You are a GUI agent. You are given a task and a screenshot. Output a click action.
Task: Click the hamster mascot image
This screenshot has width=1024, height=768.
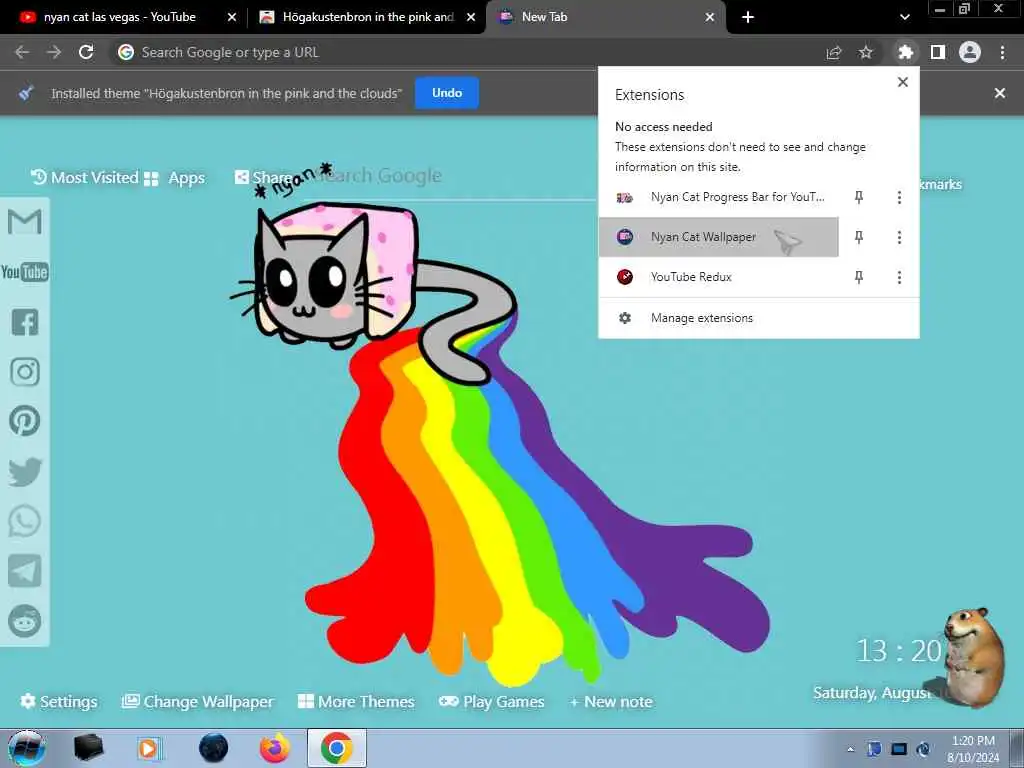pyautogui.click(x=974, y=656)
